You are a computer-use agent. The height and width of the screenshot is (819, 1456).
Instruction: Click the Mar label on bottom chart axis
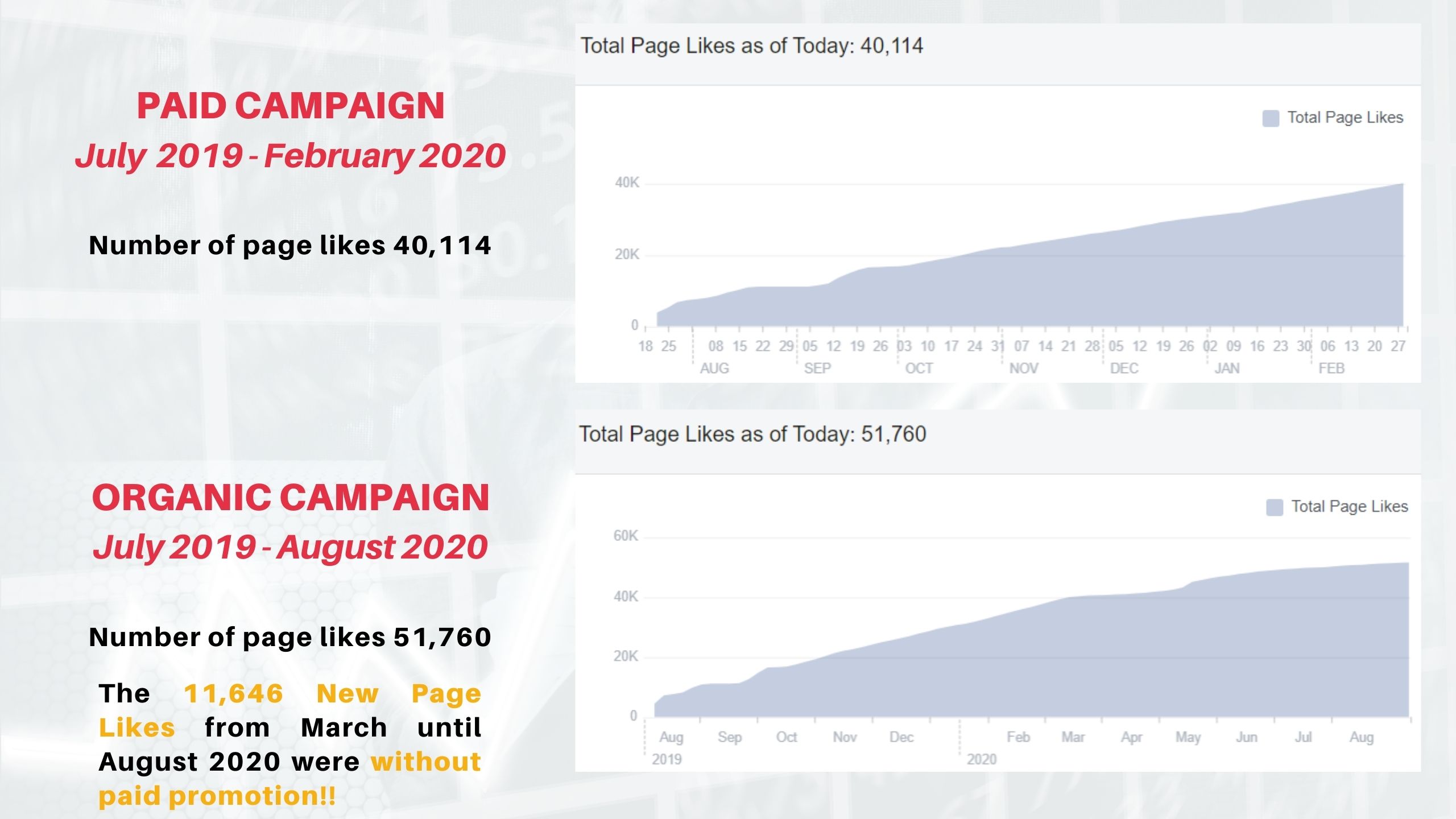1073,737
